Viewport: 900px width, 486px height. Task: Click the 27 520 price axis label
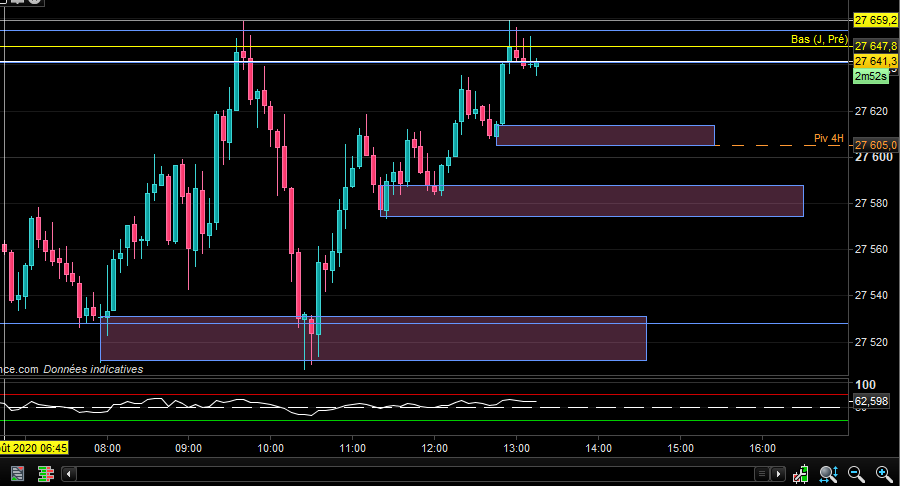(871, 342)
